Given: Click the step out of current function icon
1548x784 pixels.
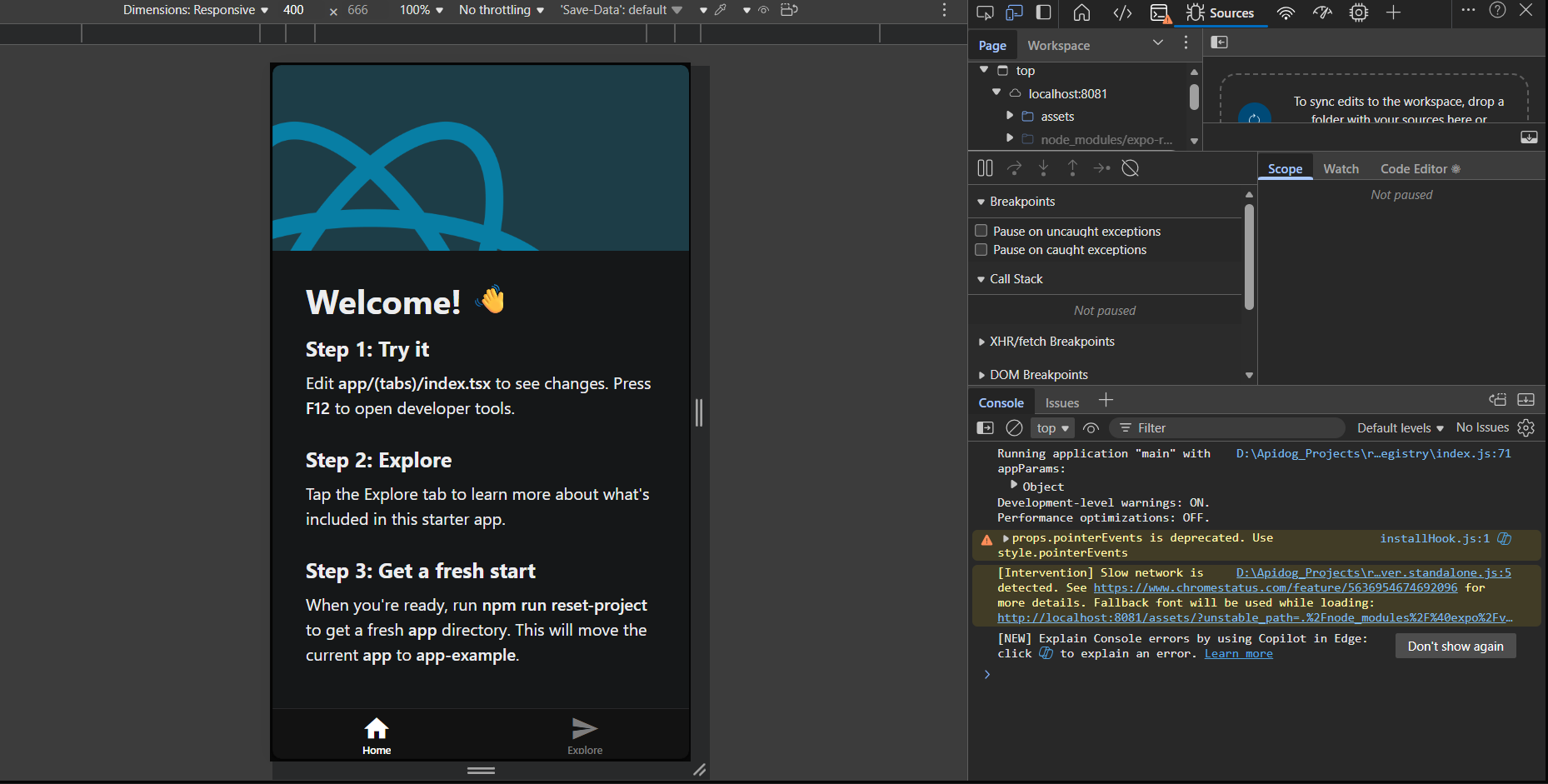Looking at the screenshot, I should coord(1073,167).
